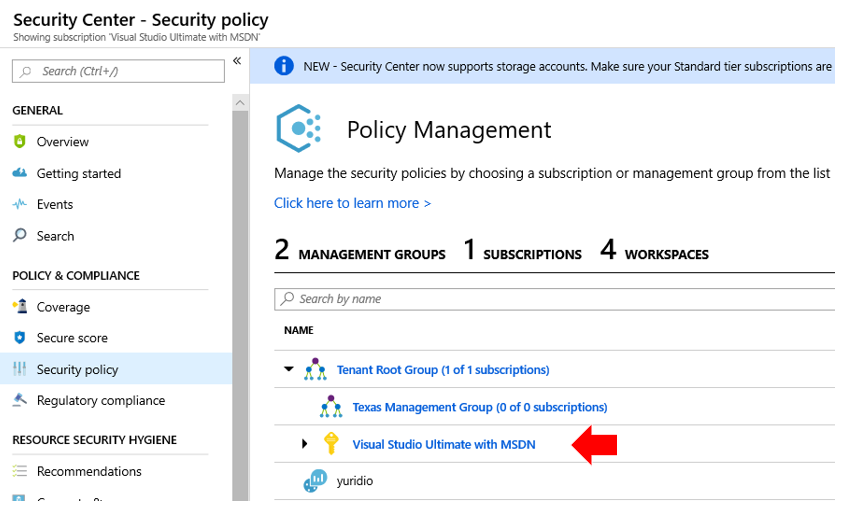Expand the Visual Studio Ultimate with MSDN row
847x513 pixels.
pyautogui.click(x=305, y=444)
